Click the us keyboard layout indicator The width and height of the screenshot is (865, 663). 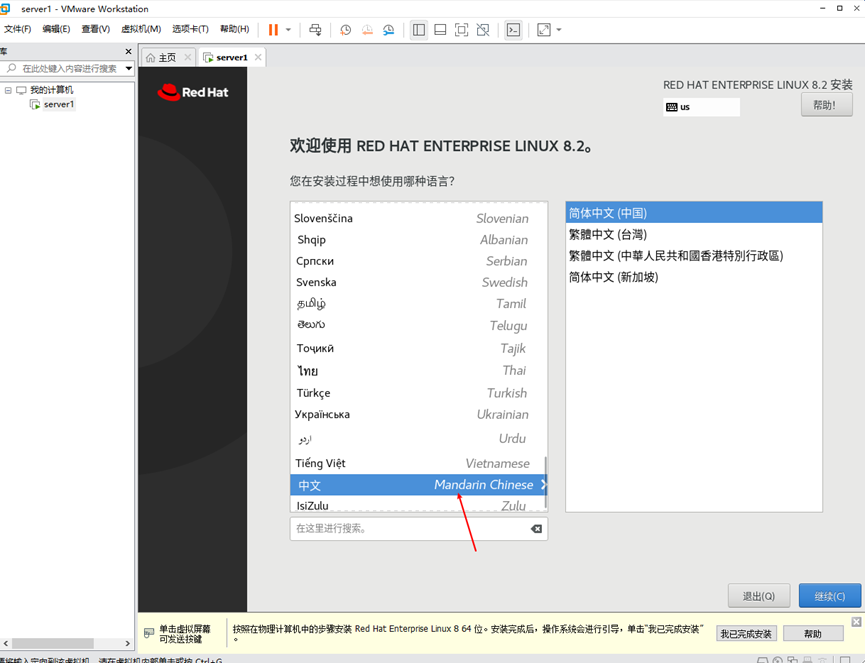click(x=701, y=107)
